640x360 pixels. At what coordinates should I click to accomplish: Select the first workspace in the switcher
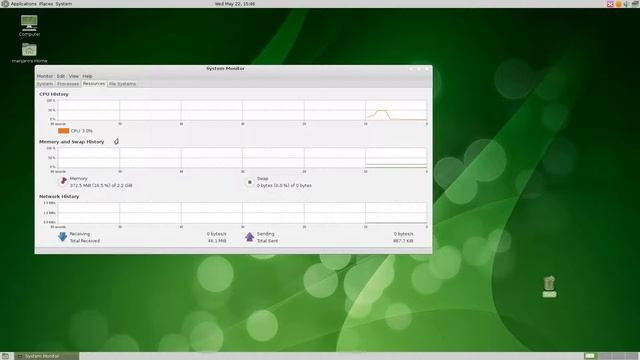pyautogui.click(x=590, y=356)
